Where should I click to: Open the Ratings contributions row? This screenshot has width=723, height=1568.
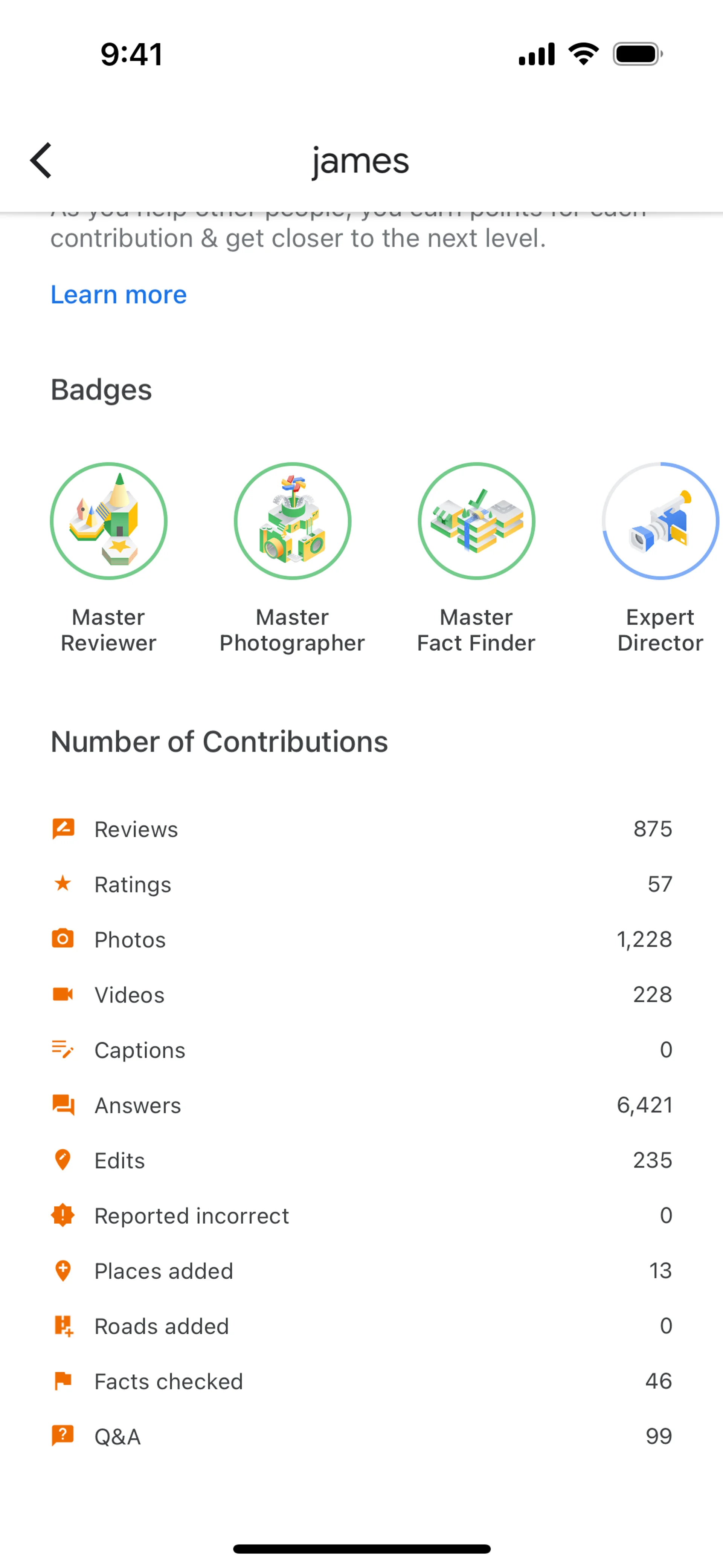coord(361,884)
